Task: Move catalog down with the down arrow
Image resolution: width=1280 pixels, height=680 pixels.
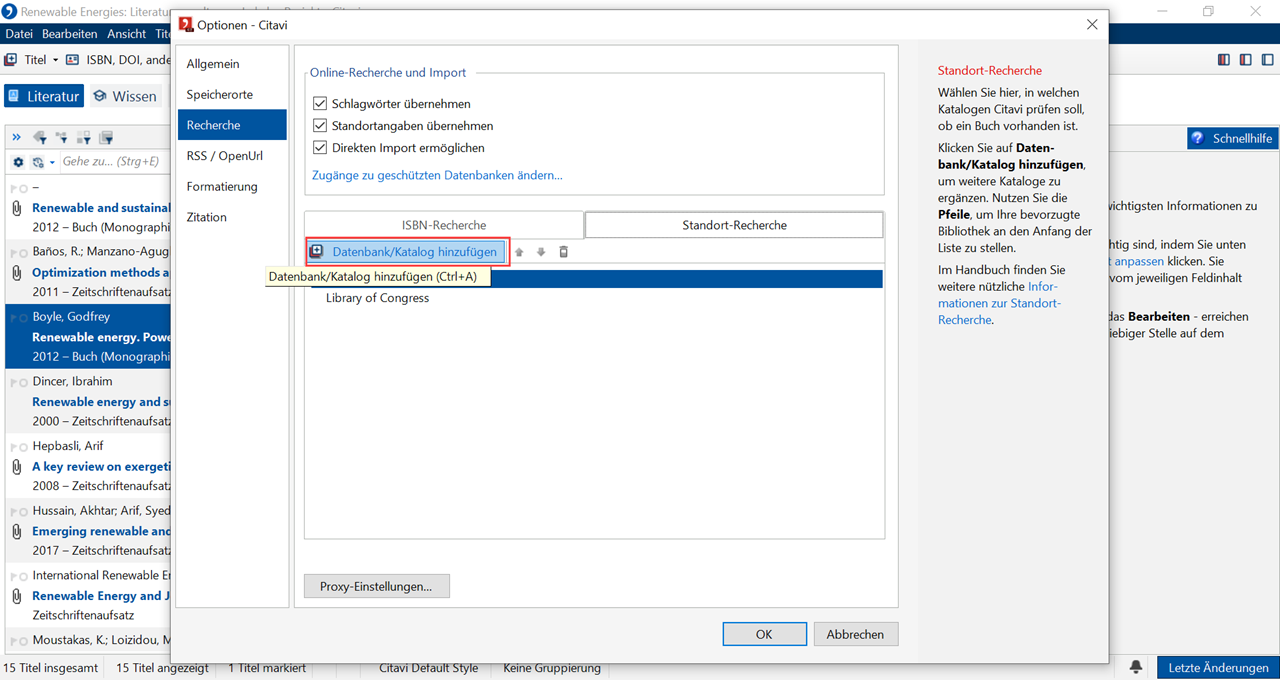Action: [541, 252]
